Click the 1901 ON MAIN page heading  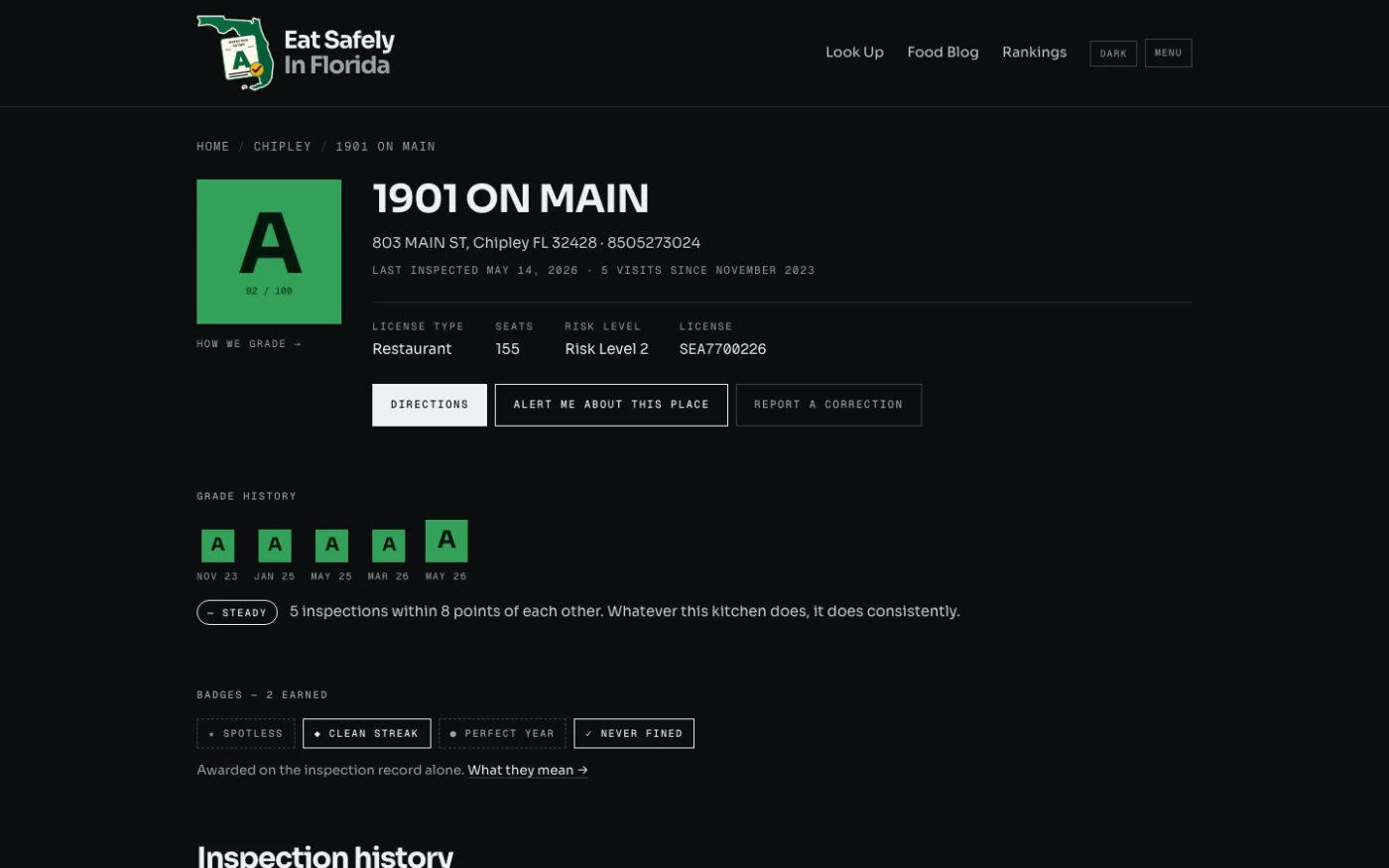[x=511, y=199]
